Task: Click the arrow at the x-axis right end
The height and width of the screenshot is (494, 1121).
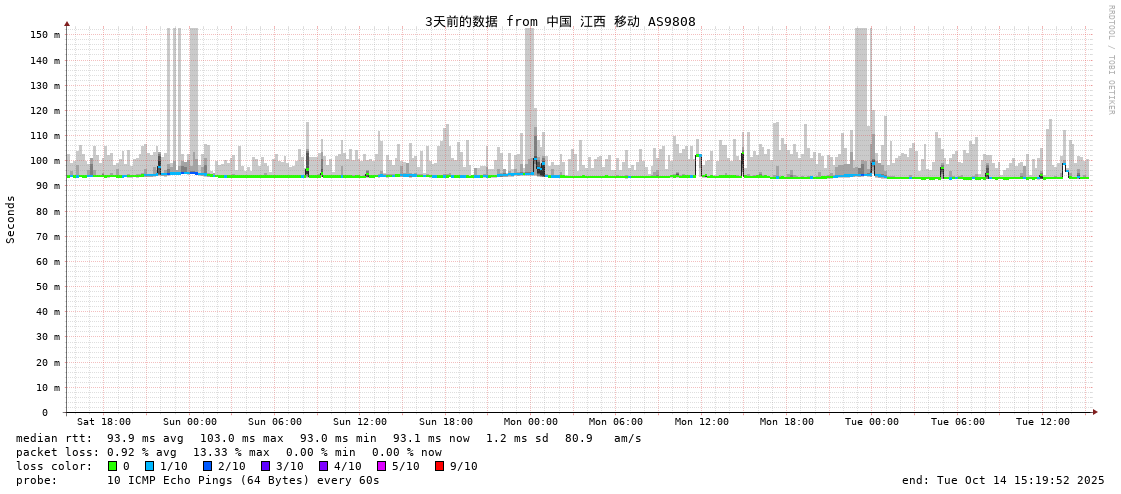Action: pyautogui.click(x=1095, y=412)
